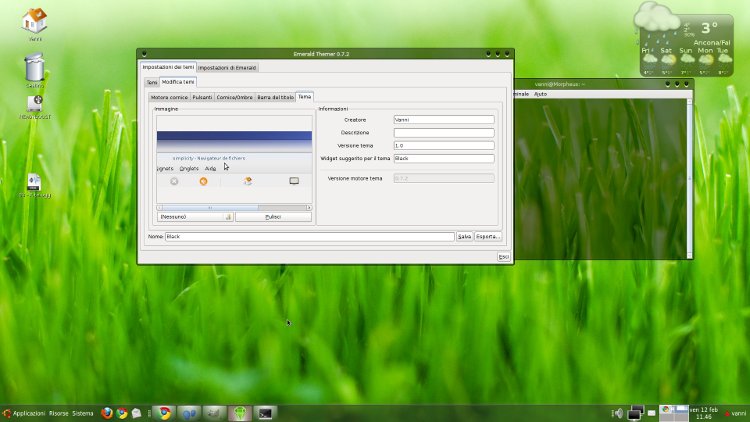Open the Temi sub-tab
Screen dimensions: 750x422
[x=152, y=82]
